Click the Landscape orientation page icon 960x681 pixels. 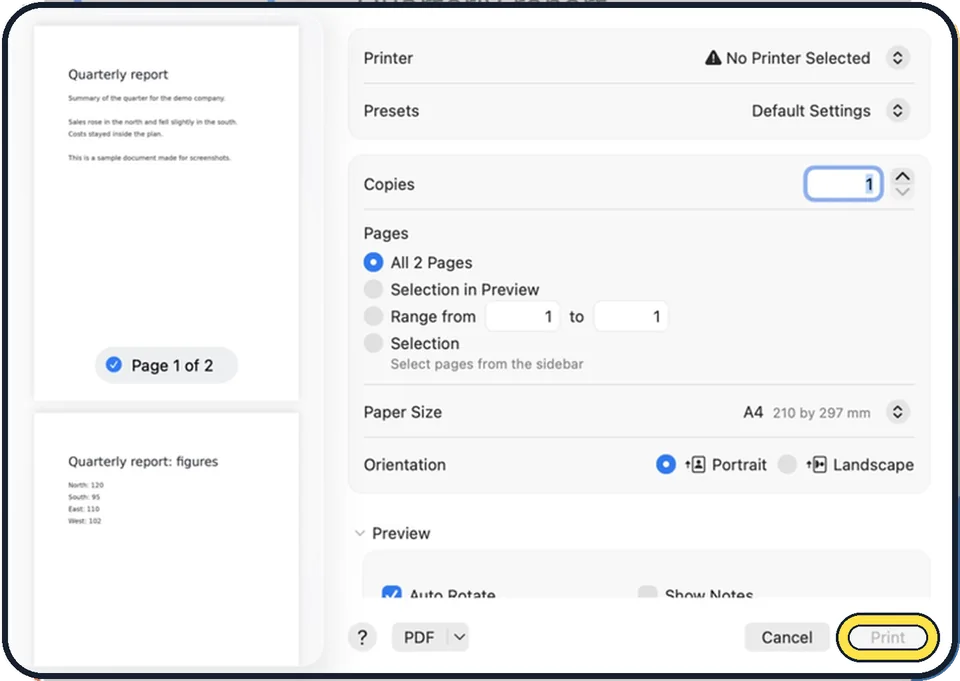click(x=817, y=465)
